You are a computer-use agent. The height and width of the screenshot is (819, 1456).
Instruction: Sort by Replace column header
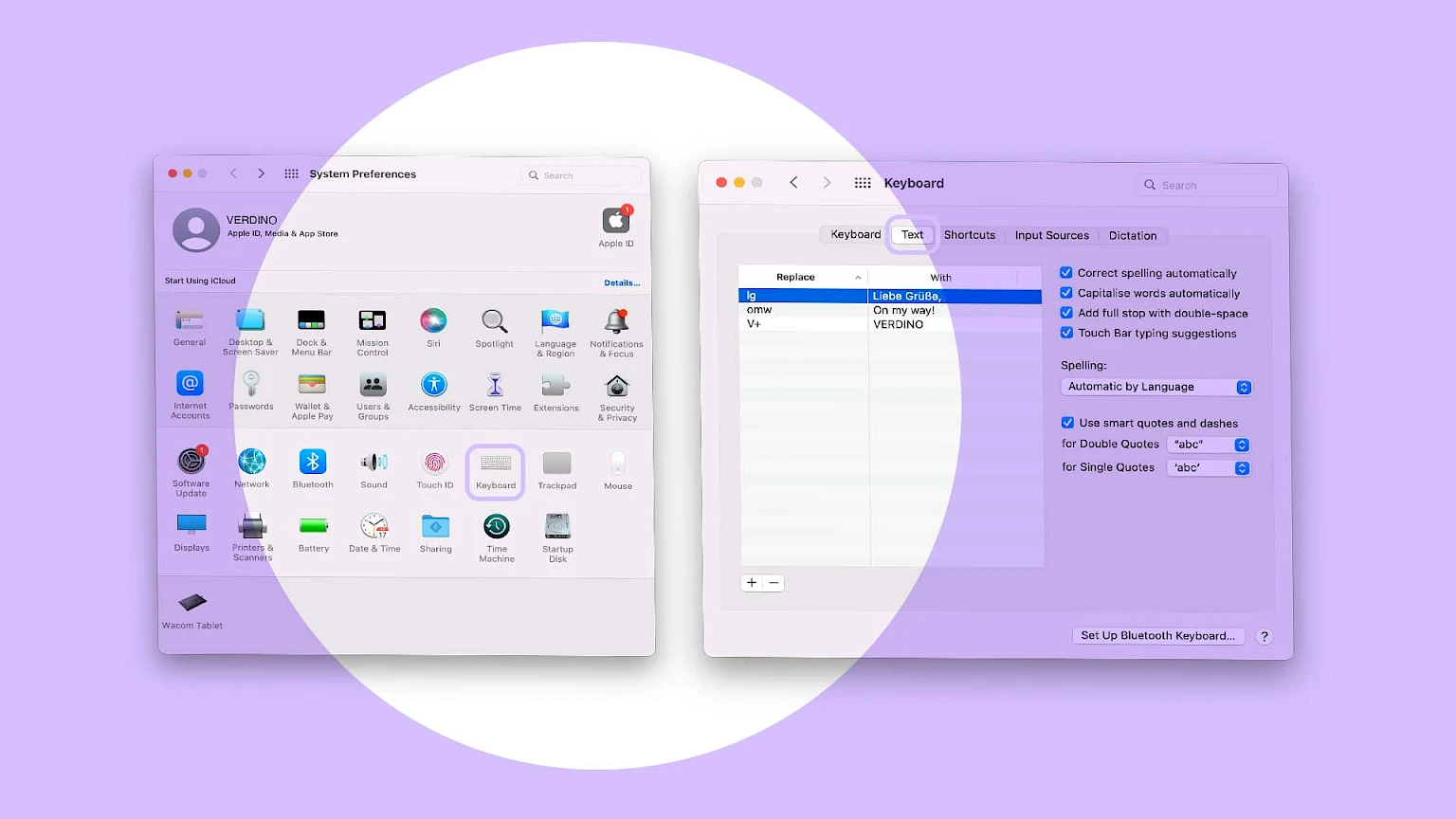pyautogui.click(x=803, y=277)
